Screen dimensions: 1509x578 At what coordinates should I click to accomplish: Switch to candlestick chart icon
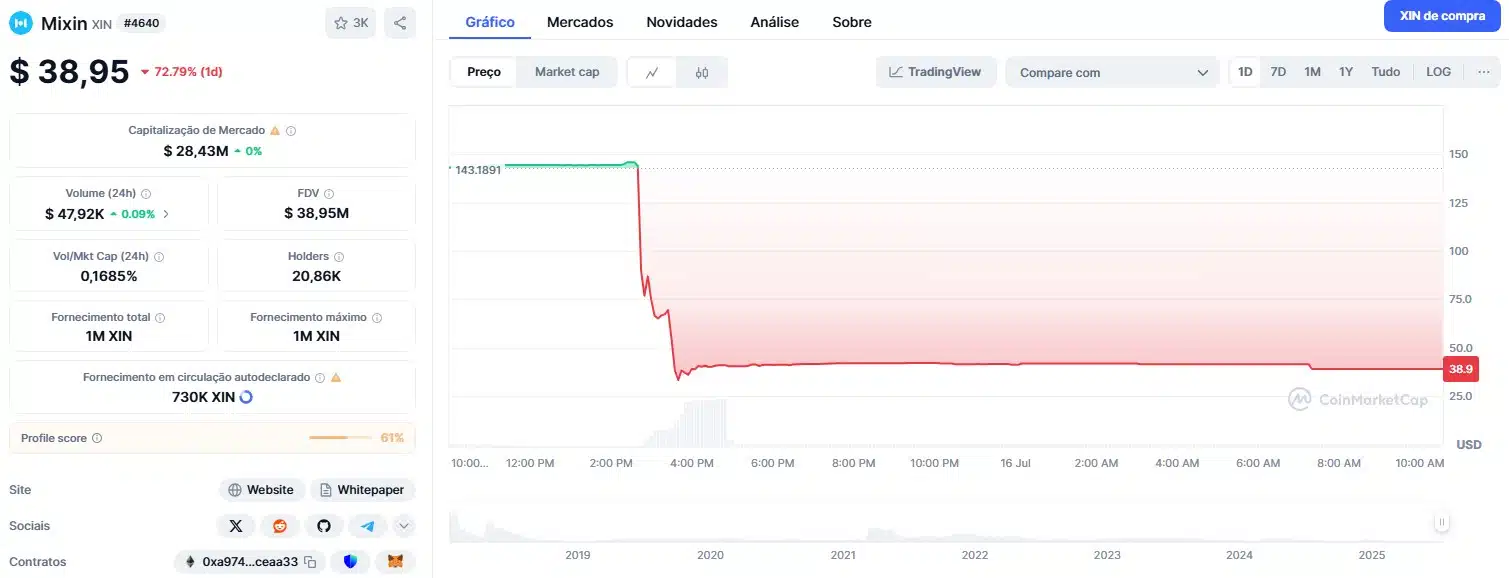(x=702, y=72)
